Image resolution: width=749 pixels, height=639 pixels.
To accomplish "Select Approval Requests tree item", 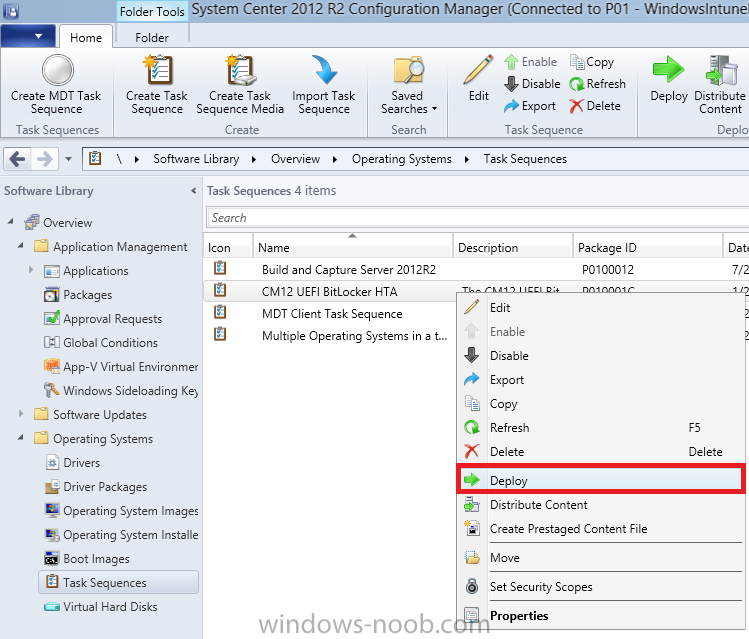I will click(103, 319).
